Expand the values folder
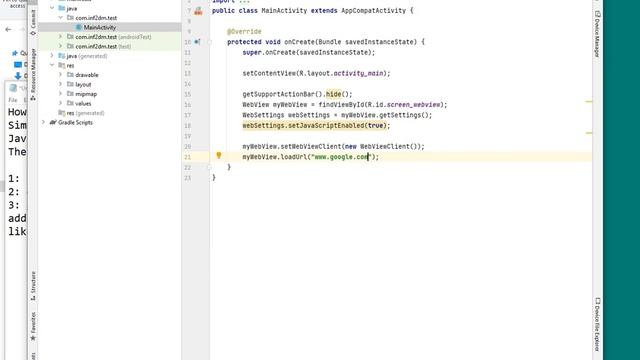The width and height of the screenshot is (640, 360). (60, 103)
